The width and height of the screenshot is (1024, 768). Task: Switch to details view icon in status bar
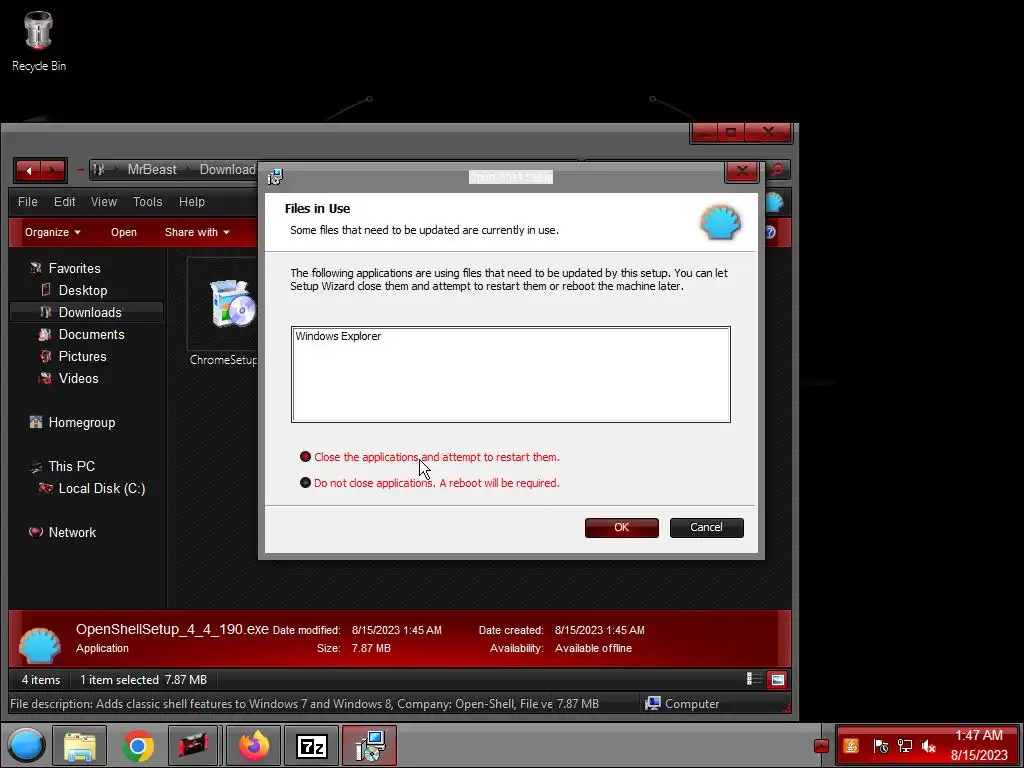click(754, 679)
